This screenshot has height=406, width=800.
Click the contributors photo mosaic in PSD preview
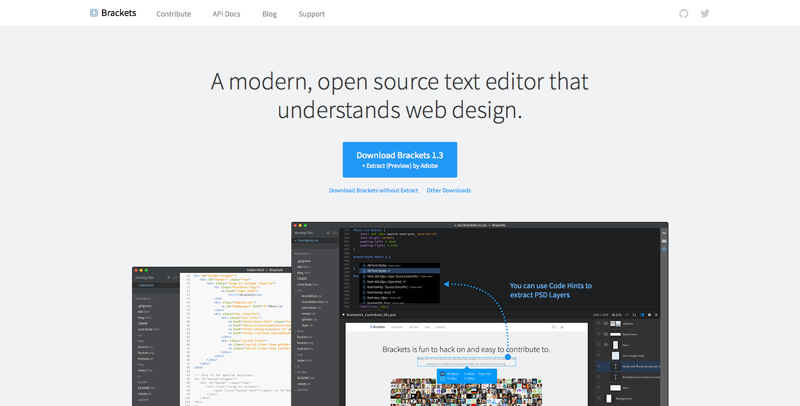click(x=466, y=392)
